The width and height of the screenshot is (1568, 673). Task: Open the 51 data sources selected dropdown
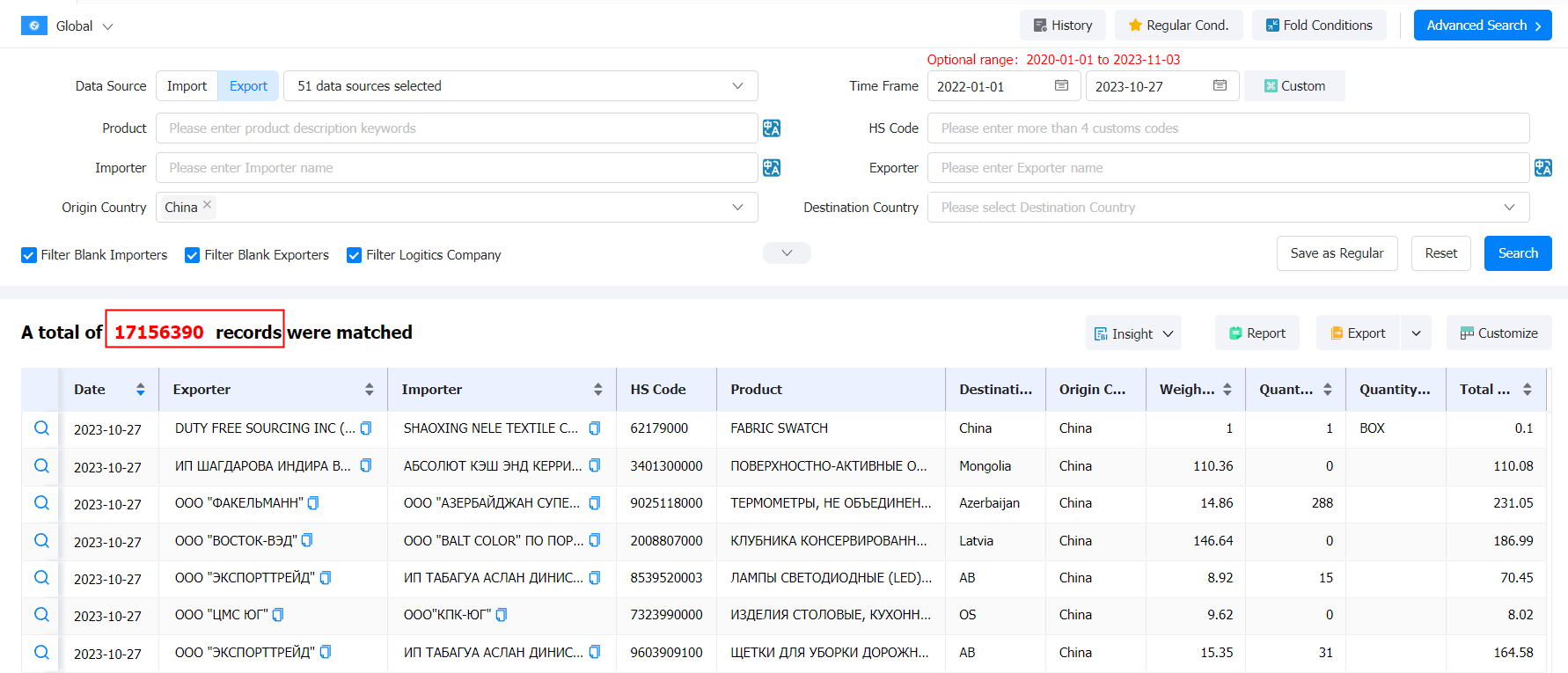(x=521, y=86)
